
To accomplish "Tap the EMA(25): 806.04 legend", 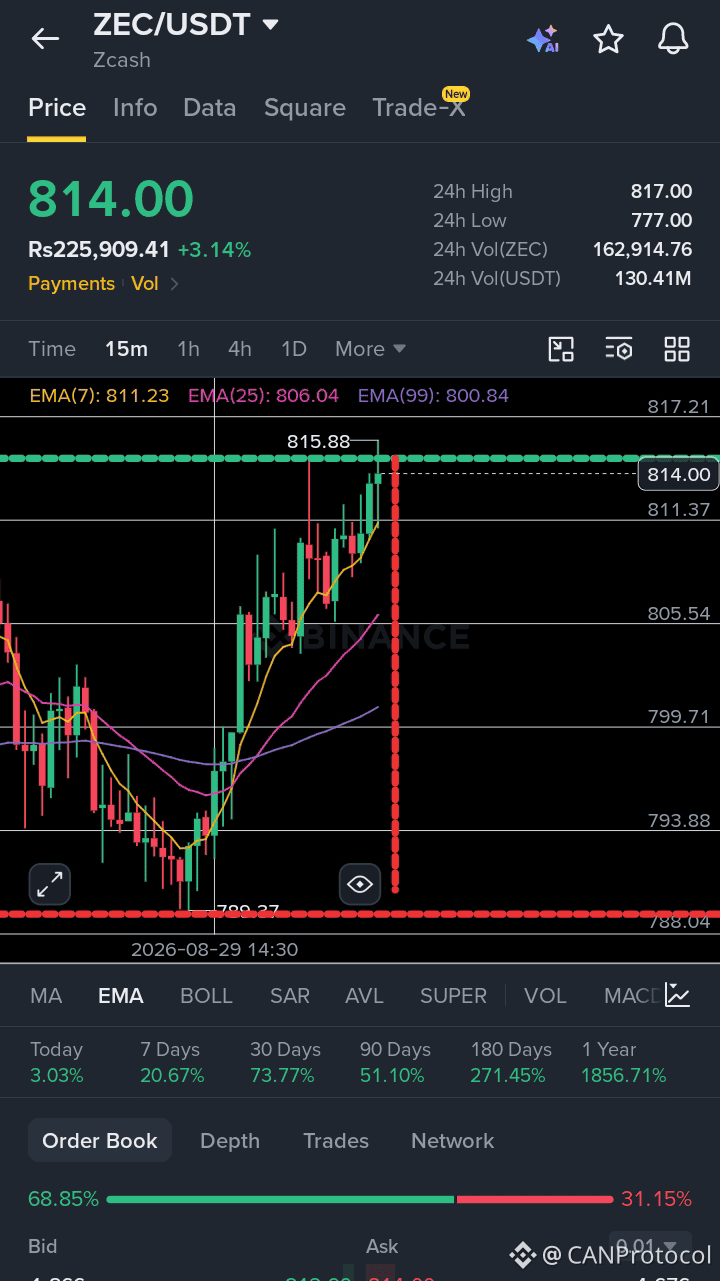I will click(264, 395).
